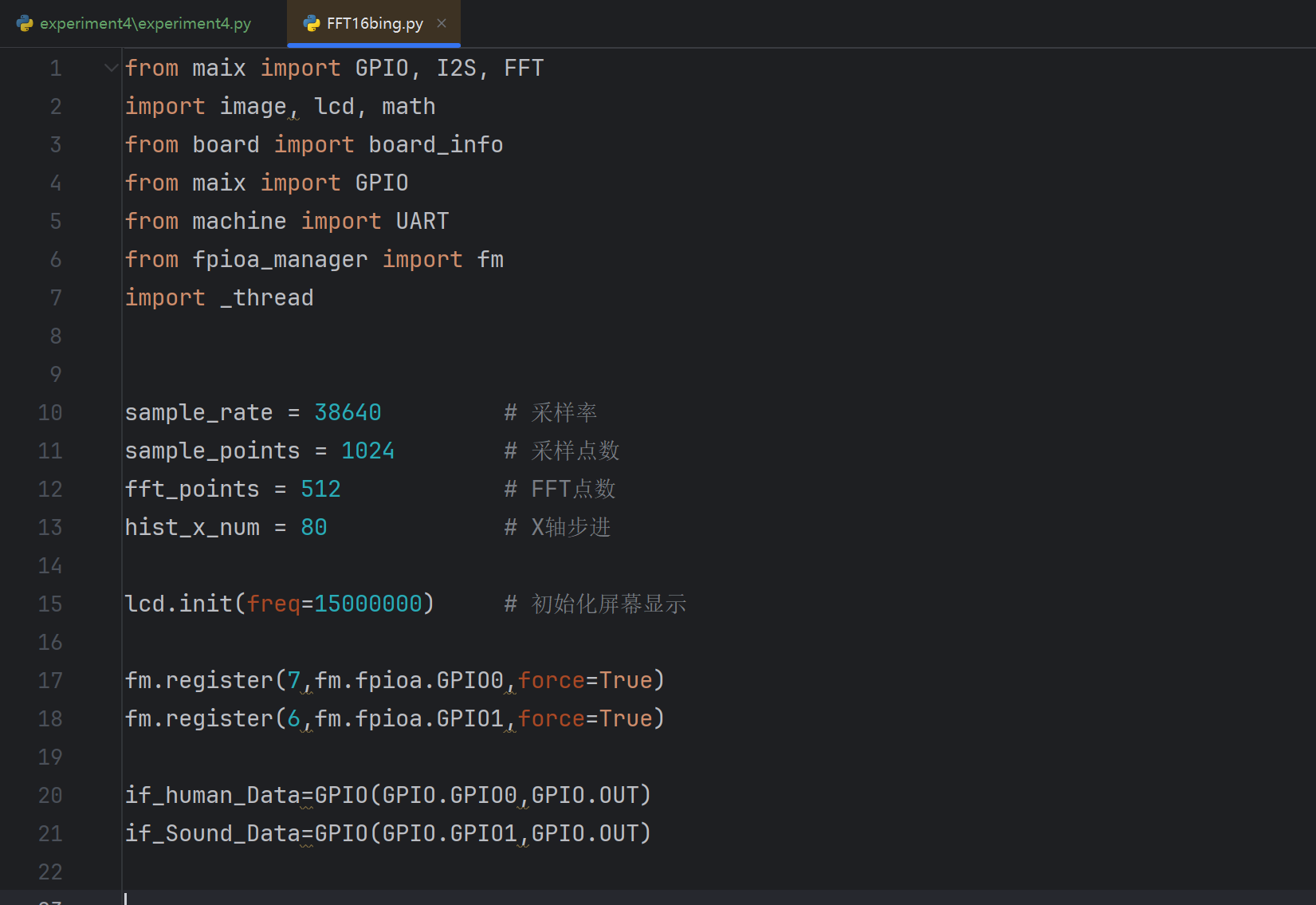Switch to the experiment4\experiment4.py tab
This screenshot has height=905, width=1316.
(x=145, y=23)
